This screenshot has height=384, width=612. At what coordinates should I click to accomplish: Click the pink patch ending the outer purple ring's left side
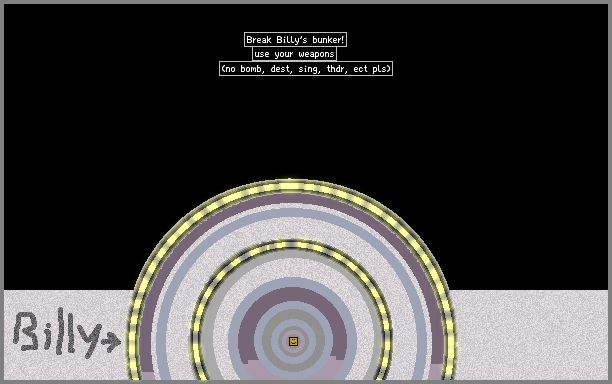pos(148,376)
